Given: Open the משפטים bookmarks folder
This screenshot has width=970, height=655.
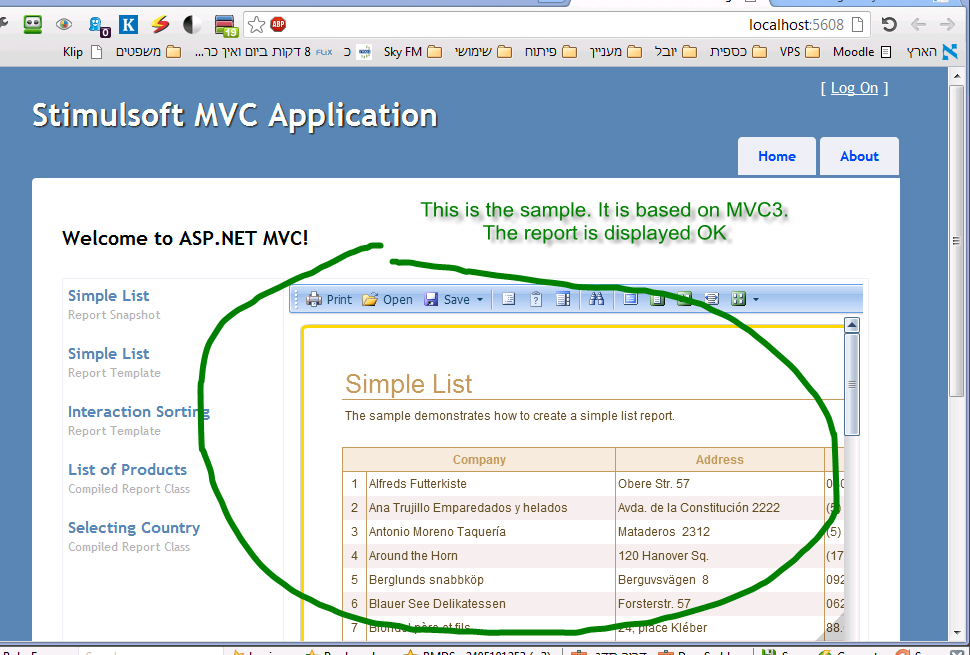Looking at the screenshot, I should tap(148, 52).
